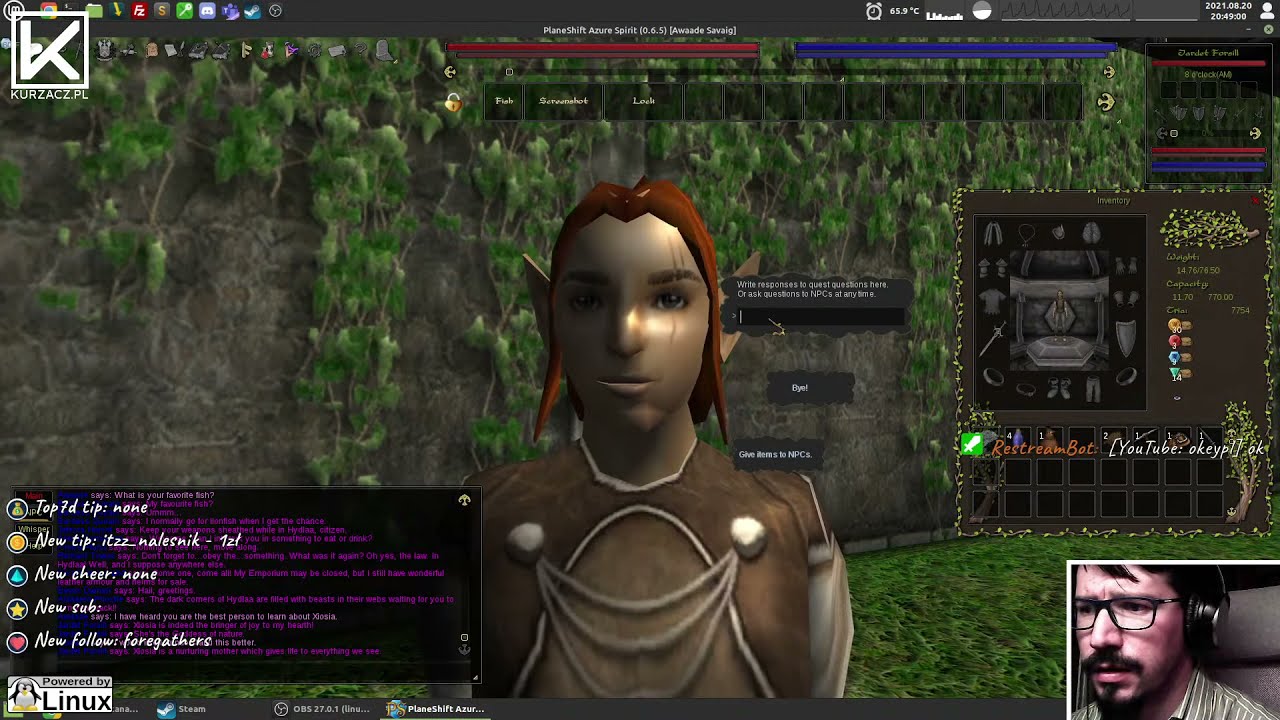This screenshot has width=1280, height=720.
Task: Click the tombstone quit toolbar icon
Action: tap(383, 50)
